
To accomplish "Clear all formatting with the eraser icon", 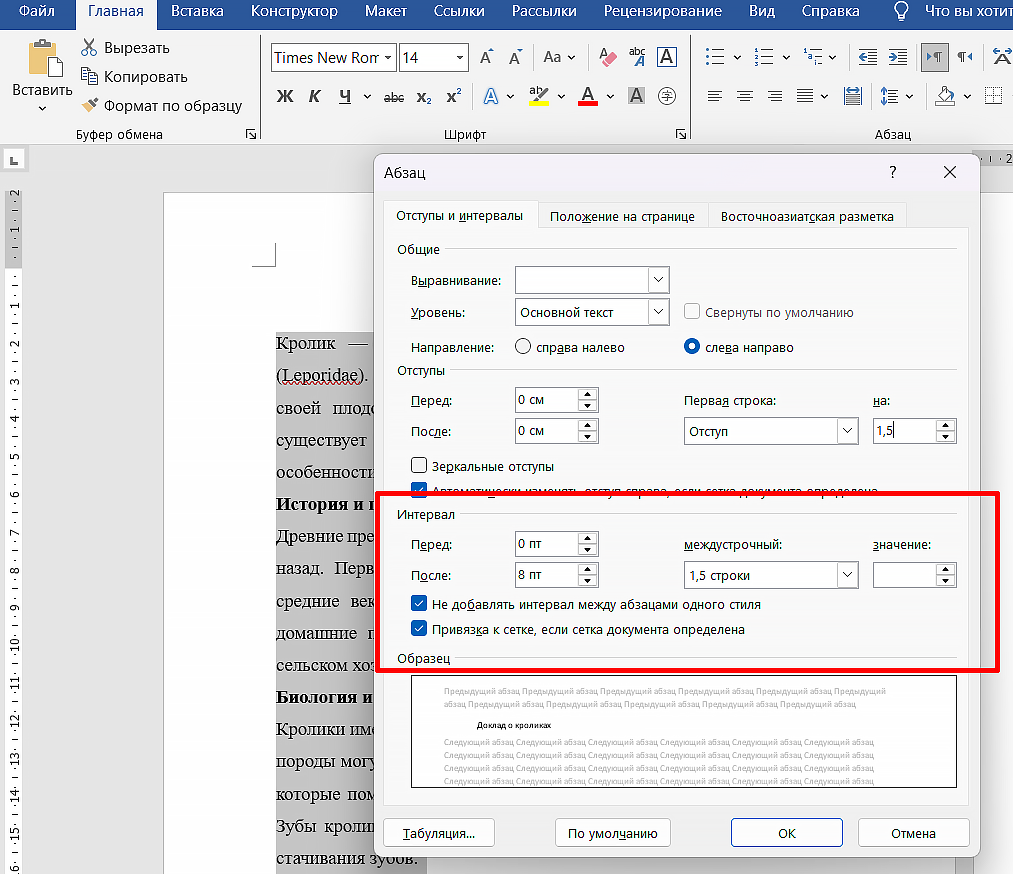I will click(607, 57).
